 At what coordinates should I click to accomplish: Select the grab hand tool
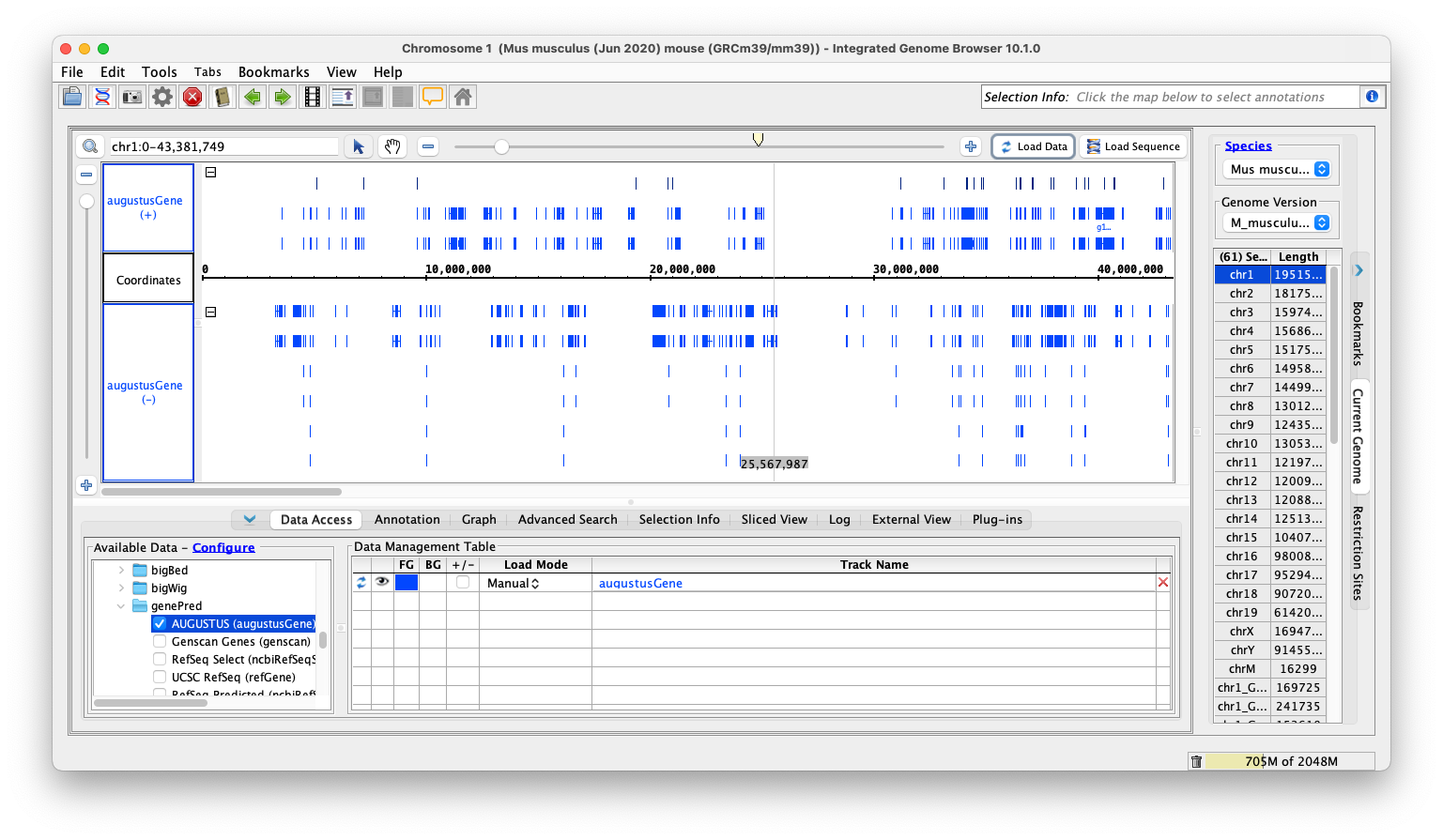(392, 146)
